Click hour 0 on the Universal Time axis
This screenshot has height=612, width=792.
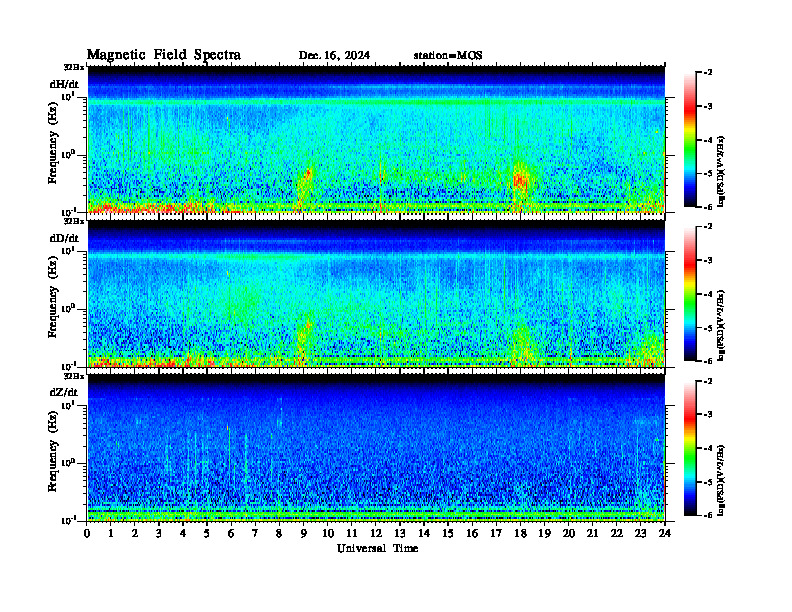click(87, 533)
